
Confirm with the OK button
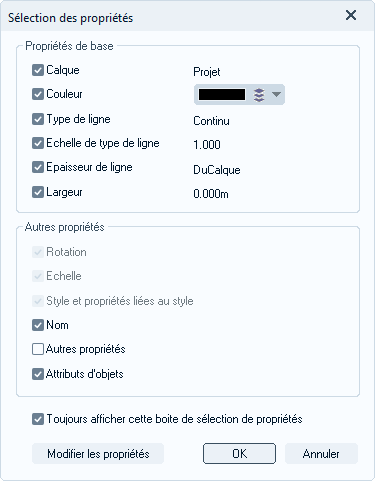pos(239,454)
